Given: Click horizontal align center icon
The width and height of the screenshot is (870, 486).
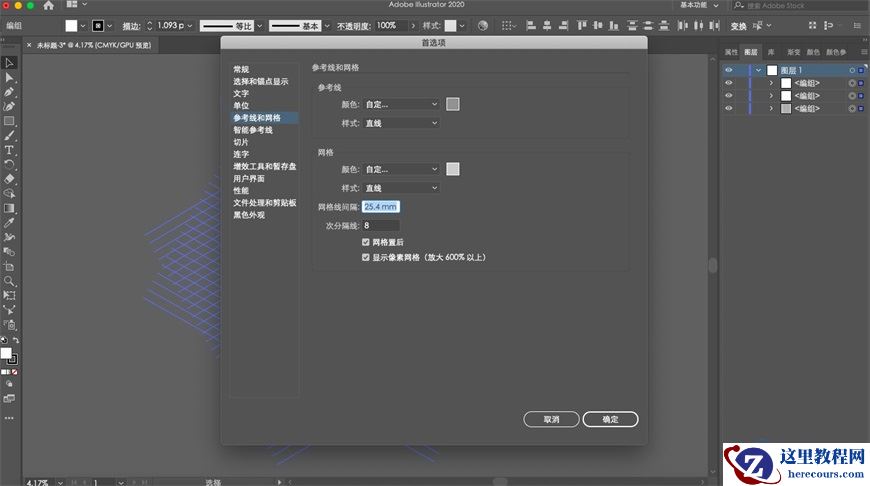Looking at the screenshot, I should tap(547, 26).
